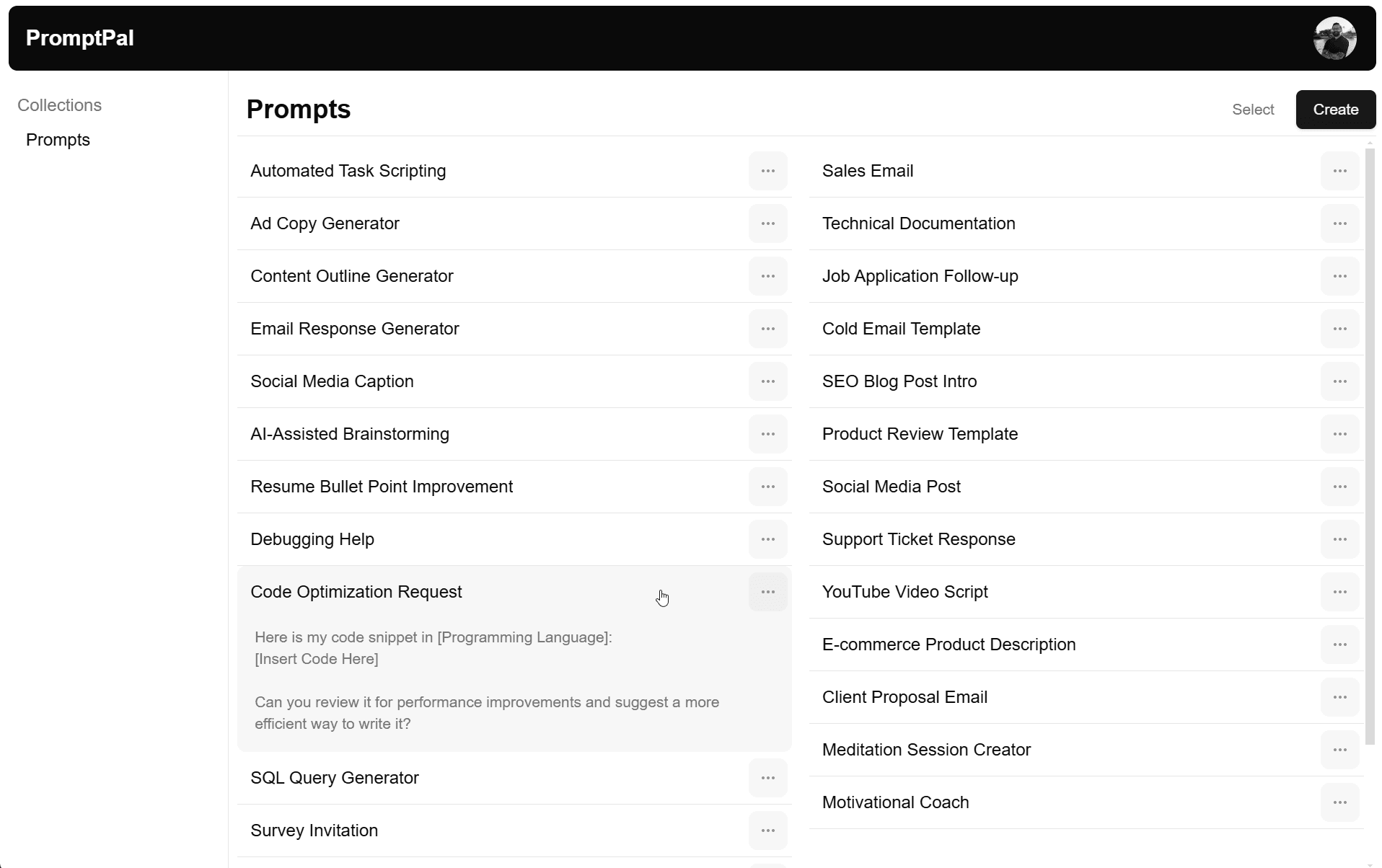
Task: Go to PromptPal home via logo
Action: click(x=80, y=38)
